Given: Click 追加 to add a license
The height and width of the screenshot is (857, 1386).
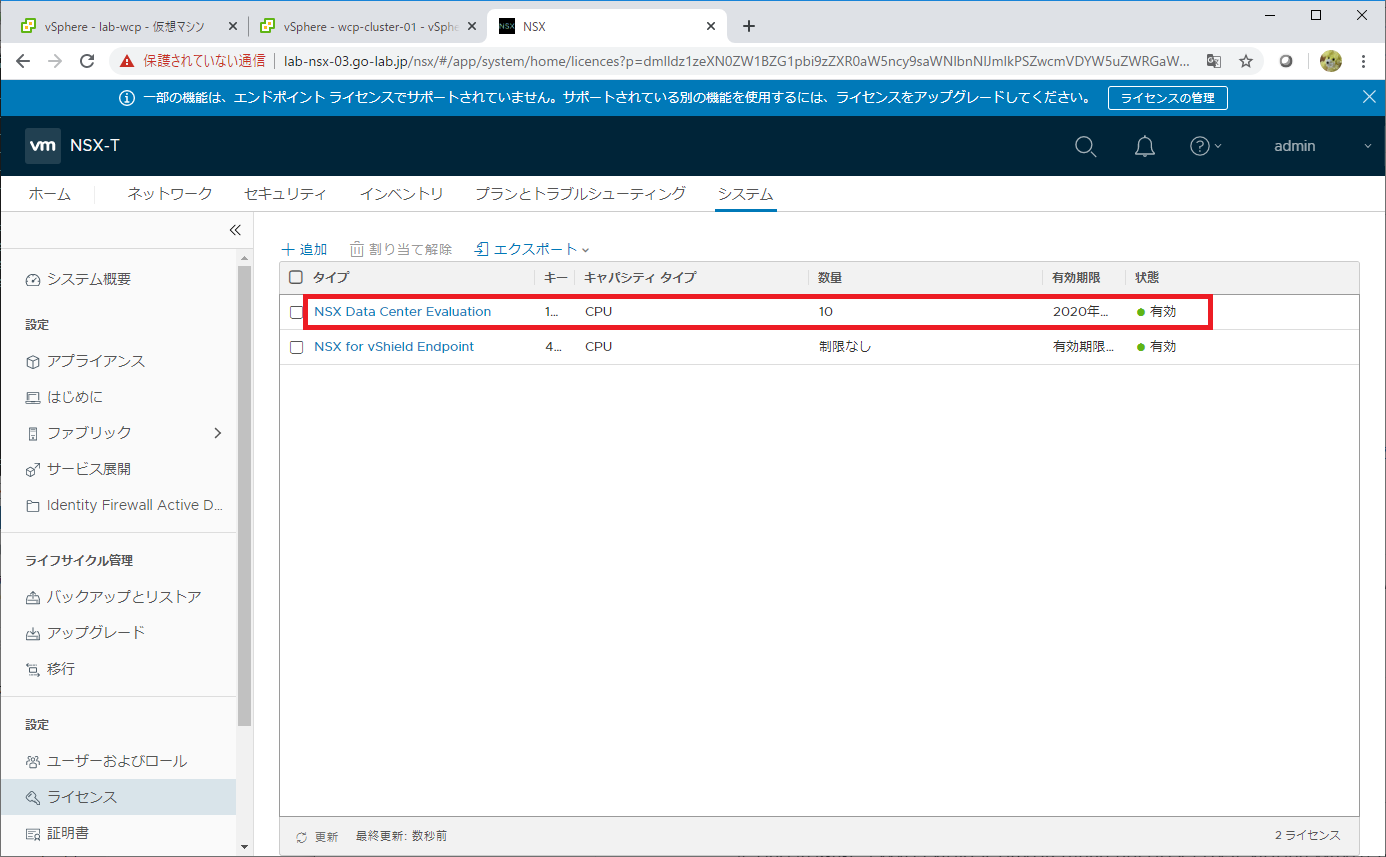Looking at the screenshot, I should click(x=304, y=249).
